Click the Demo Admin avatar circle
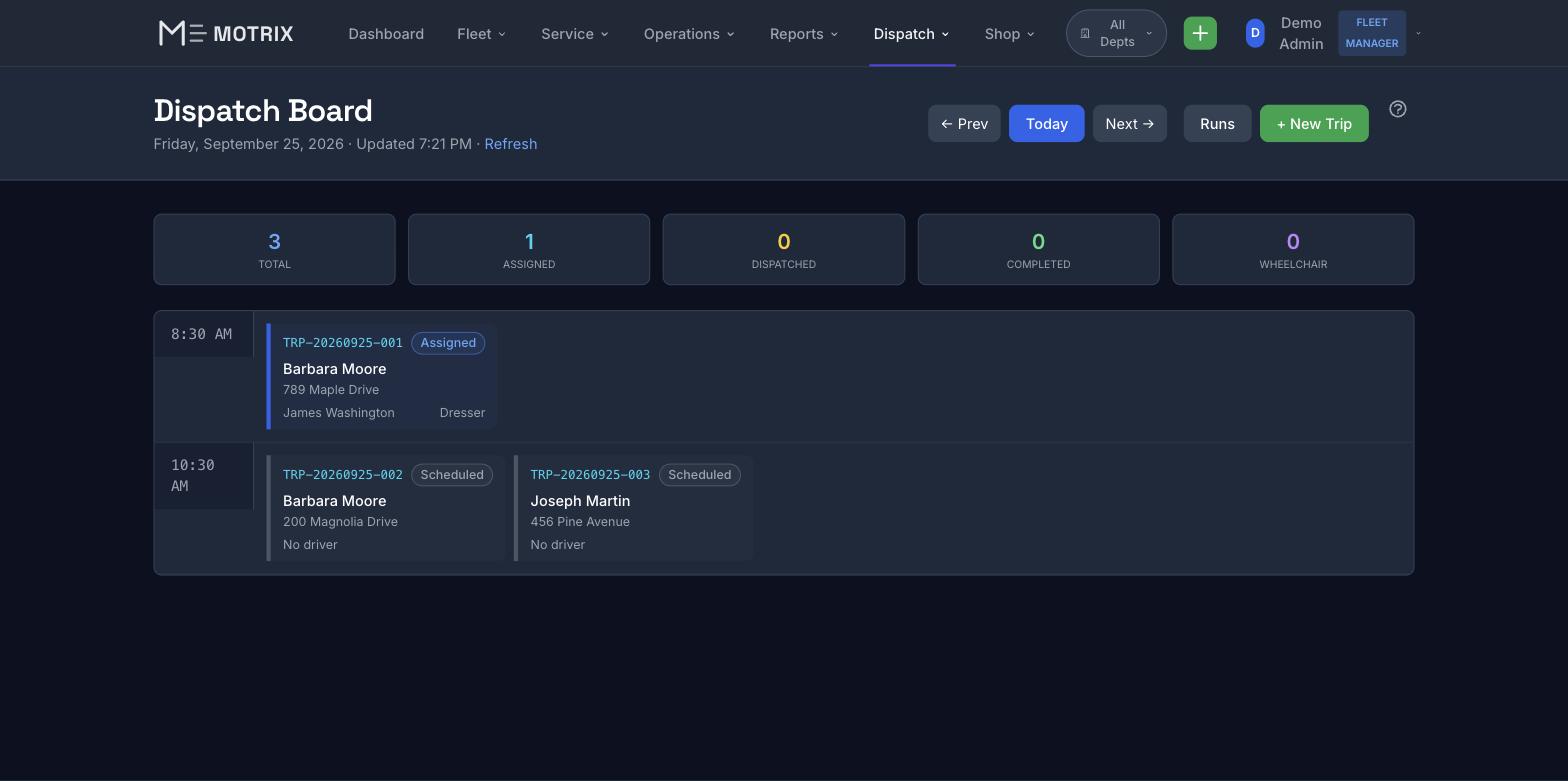1568x781 pixels. 1255,33
